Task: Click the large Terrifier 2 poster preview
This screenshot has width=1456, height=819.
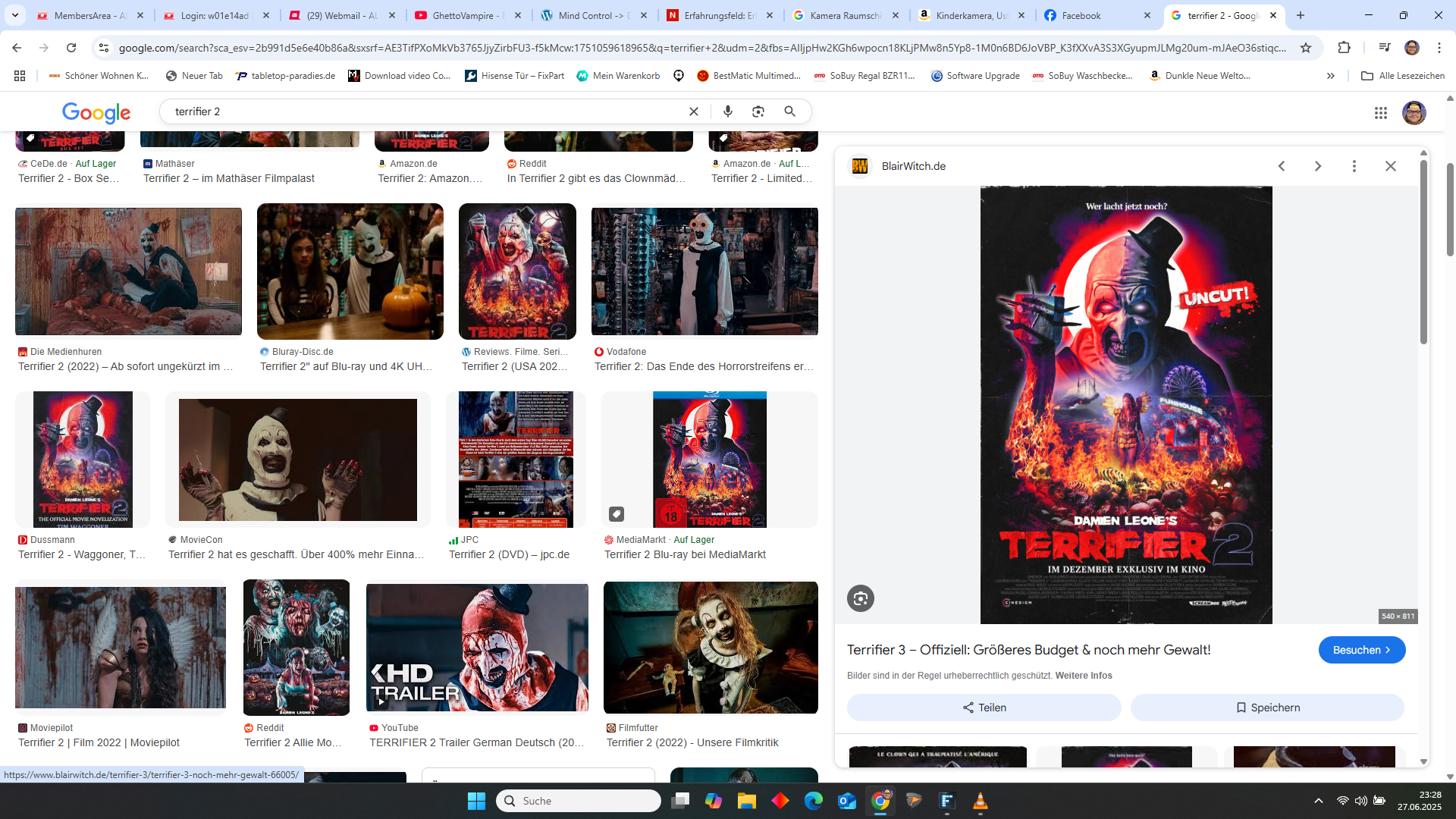Action: pyautogui.click(x=1126, y=405)
